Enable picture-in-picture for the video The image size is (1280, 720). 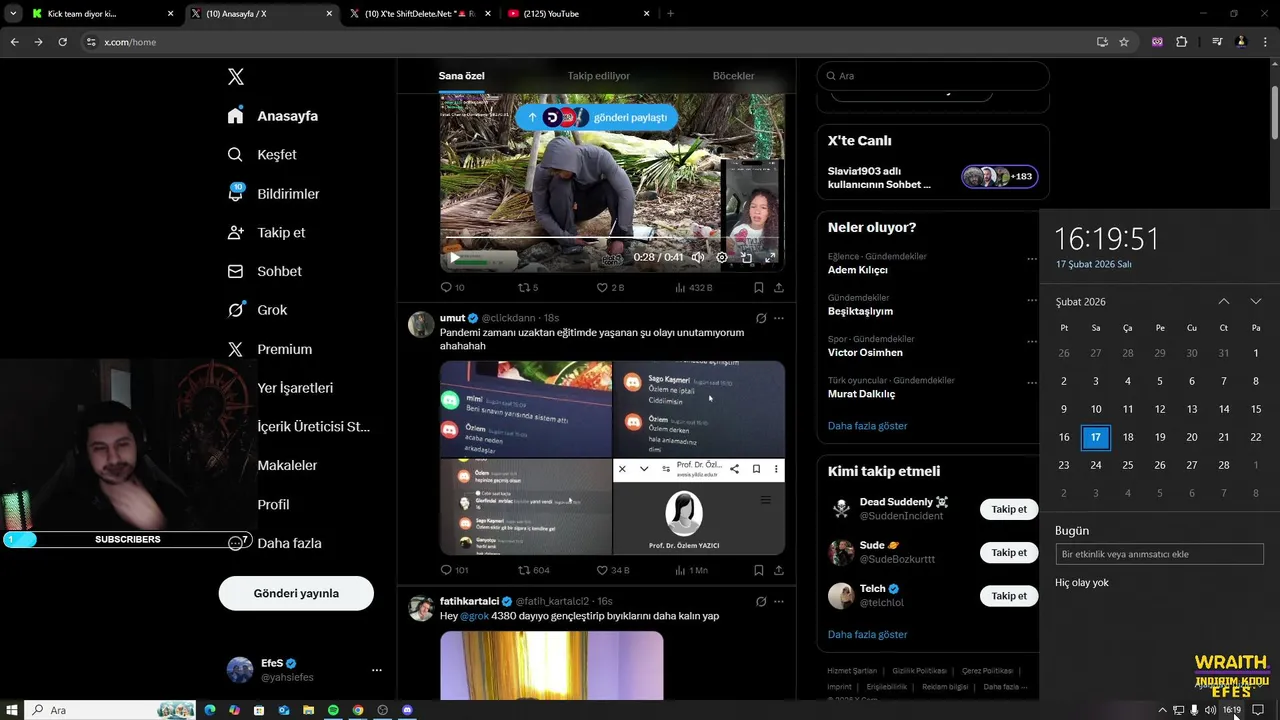(x=746, y=257)
